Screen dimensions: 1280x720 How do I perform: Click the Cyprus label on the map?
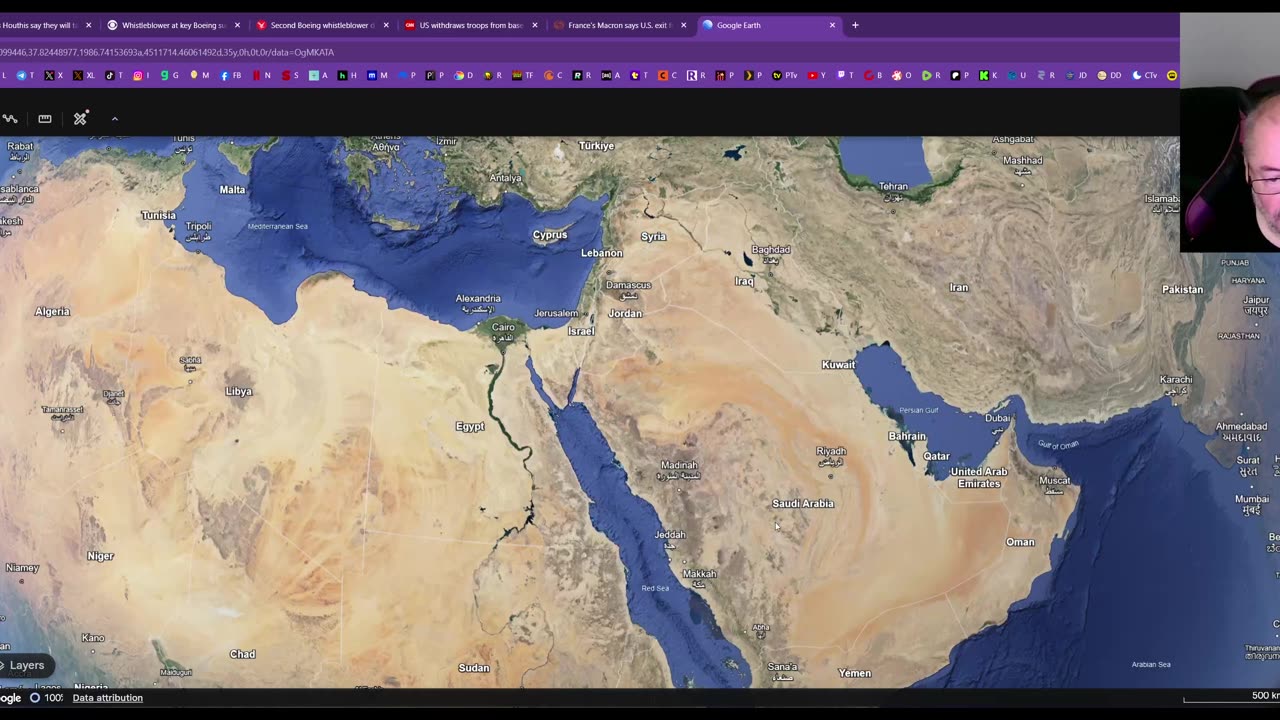550,235
